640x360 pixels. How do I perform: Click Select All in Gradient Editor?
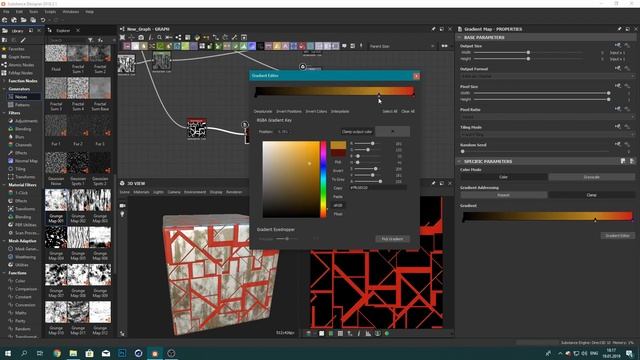(x=390, y=111)
